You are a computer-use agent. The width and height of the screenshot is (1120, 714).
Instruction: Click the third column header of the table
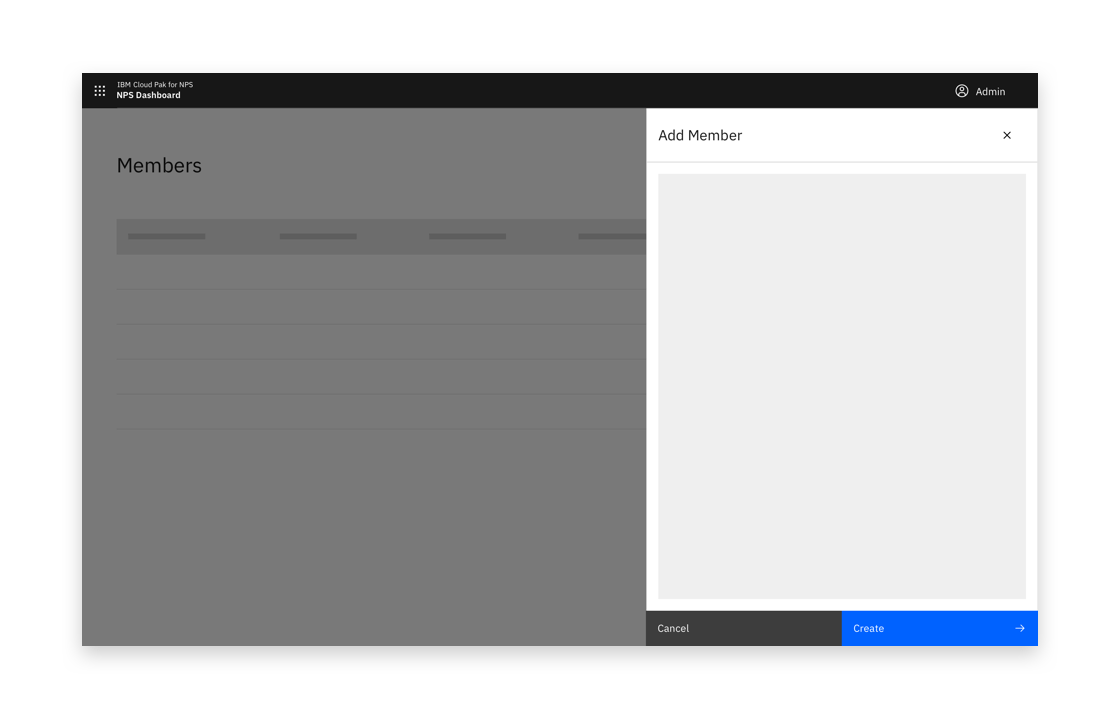click(467, 236)
